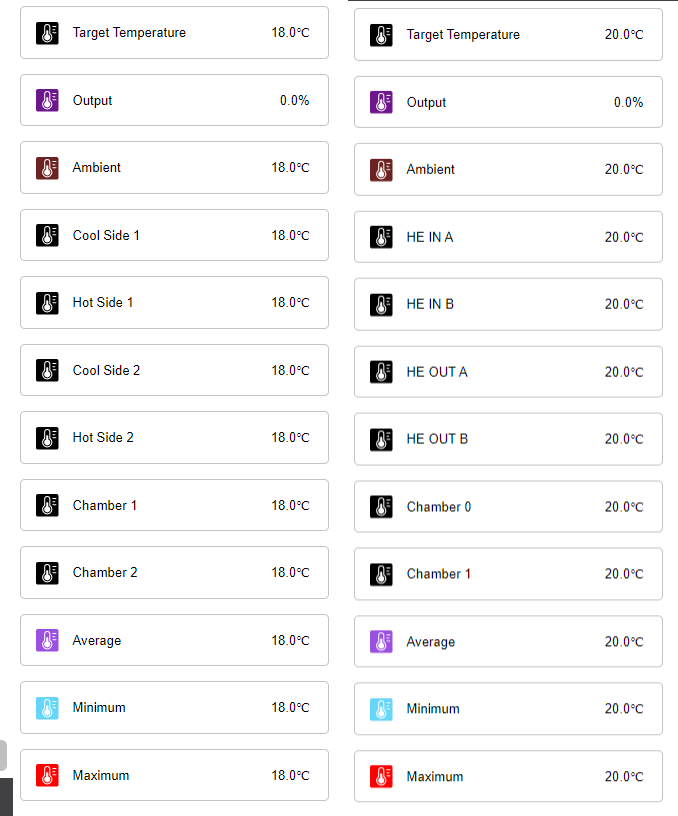The width and height of the screenshot is (678, 816).
Task: Click the violet Average icon at 18.0°C
Action: tap(48, 640)
